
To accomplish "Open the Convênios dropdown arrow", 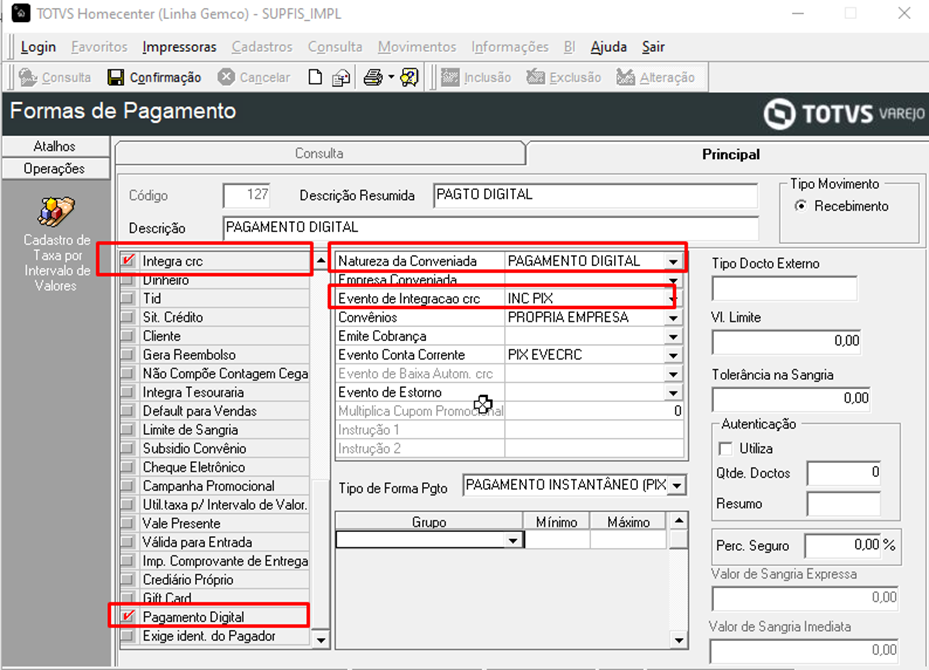I will pos(673,318).
